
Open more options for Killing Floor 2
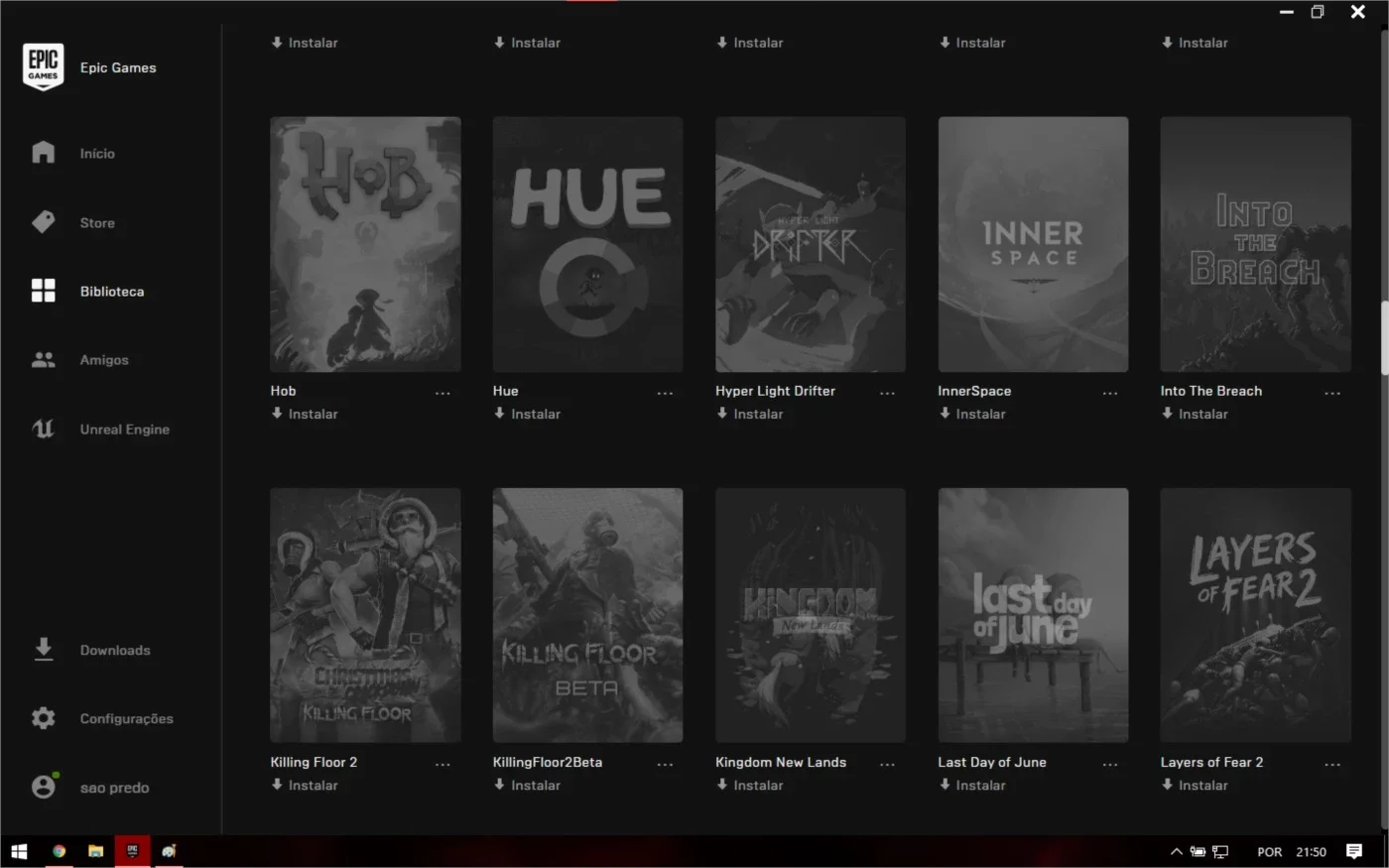click(442, 764)
